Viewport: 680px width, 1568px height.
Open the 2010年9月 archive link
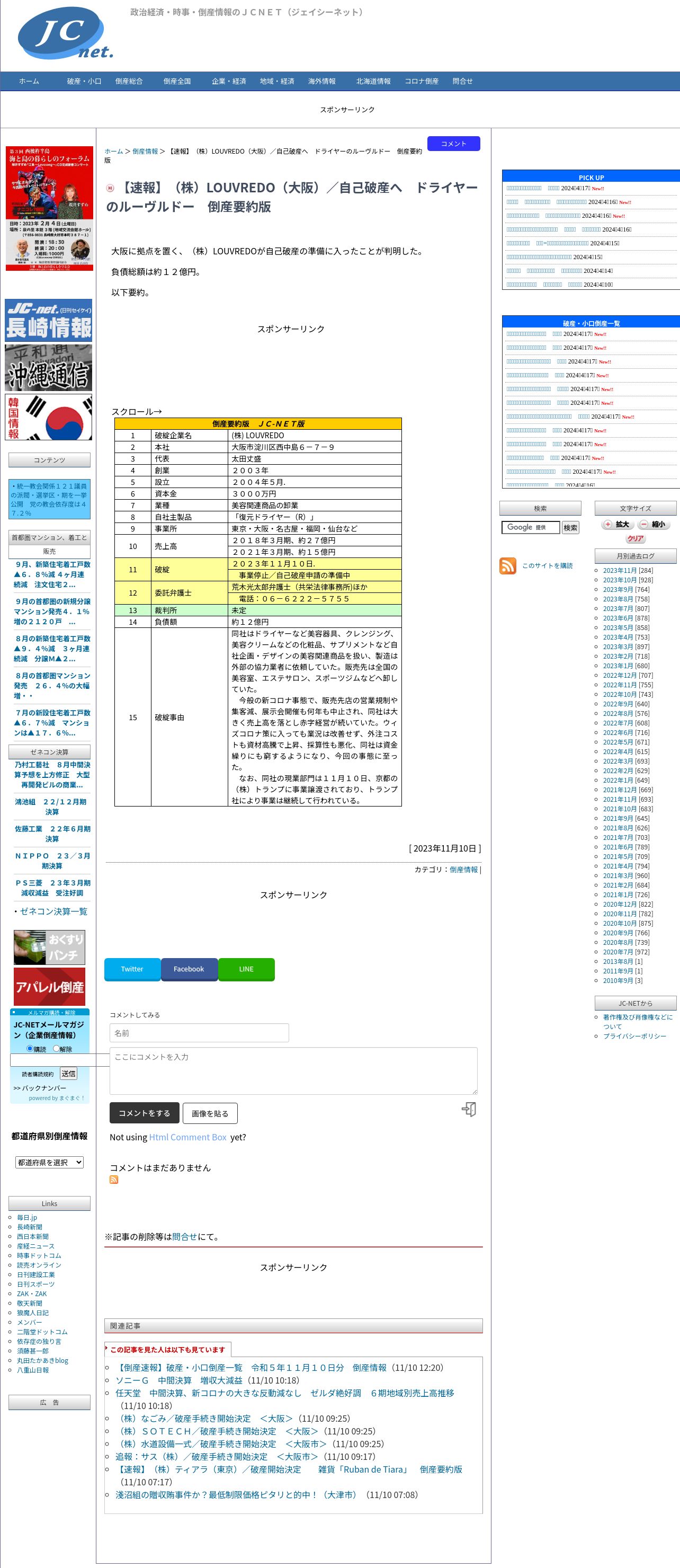pyautogui.click(x=618, y=981)
